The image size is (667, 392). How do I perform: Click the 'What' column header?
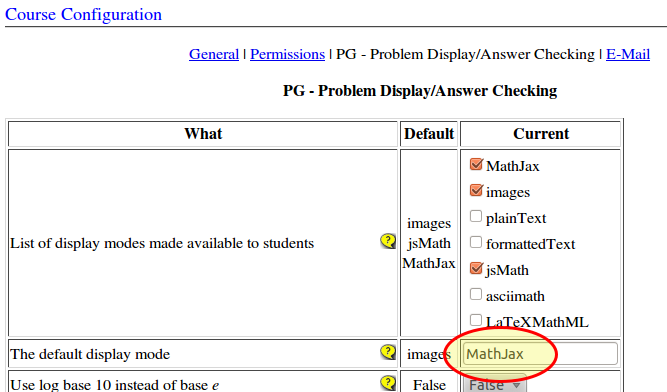pos(203,134)
